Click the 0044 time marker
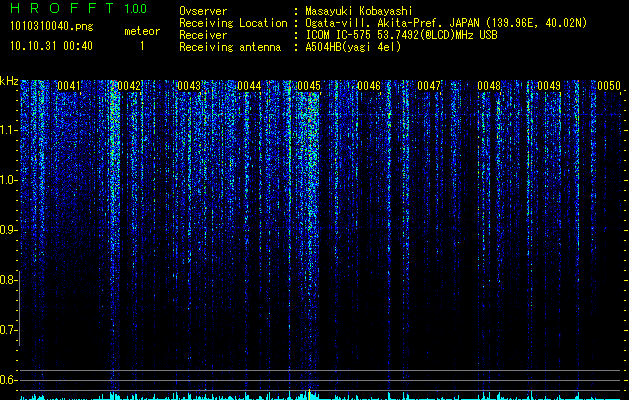The image size is (629, 400). 249,86
